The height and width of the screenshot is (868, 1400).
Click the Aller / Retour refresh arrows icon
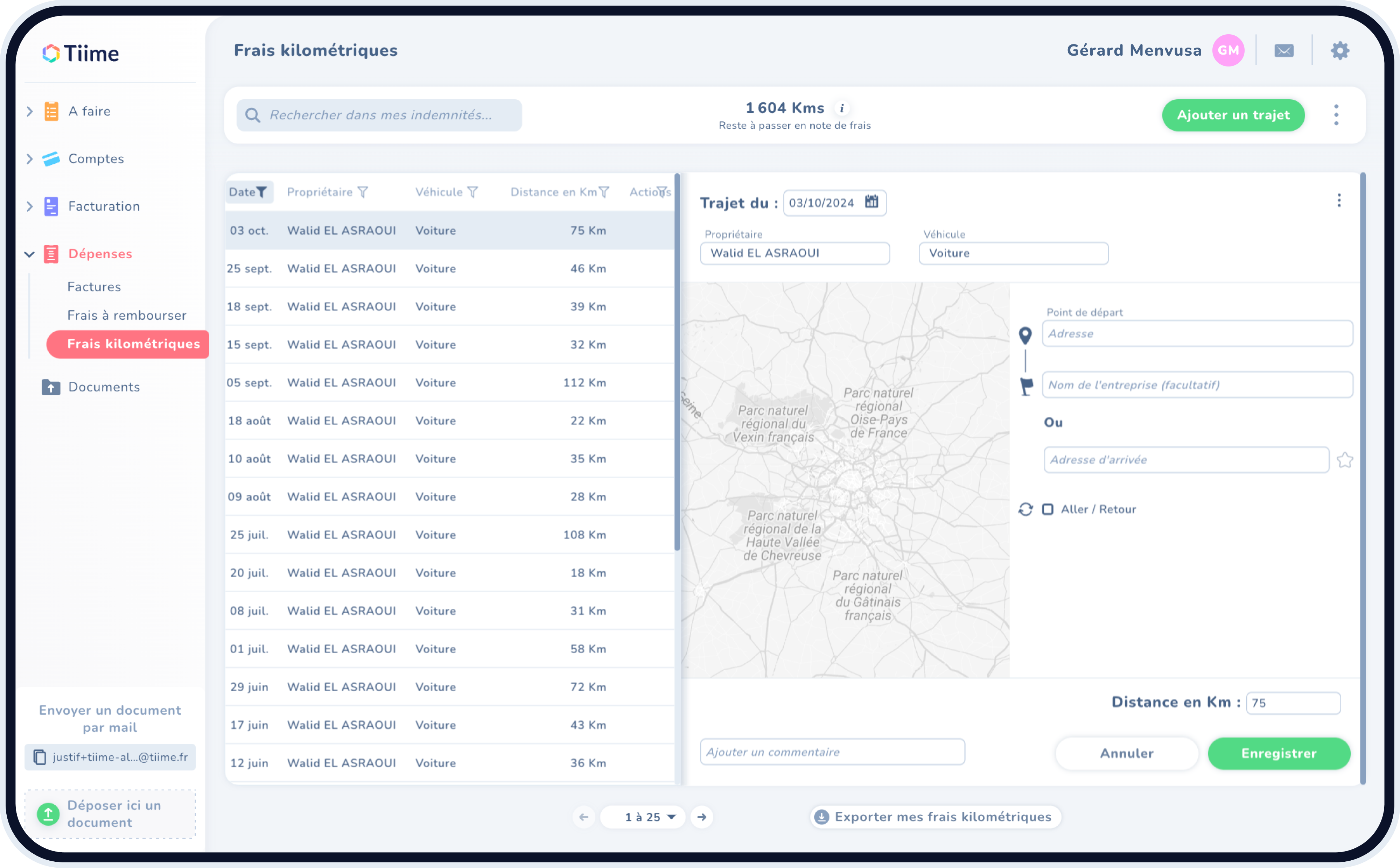[1025, 509]
